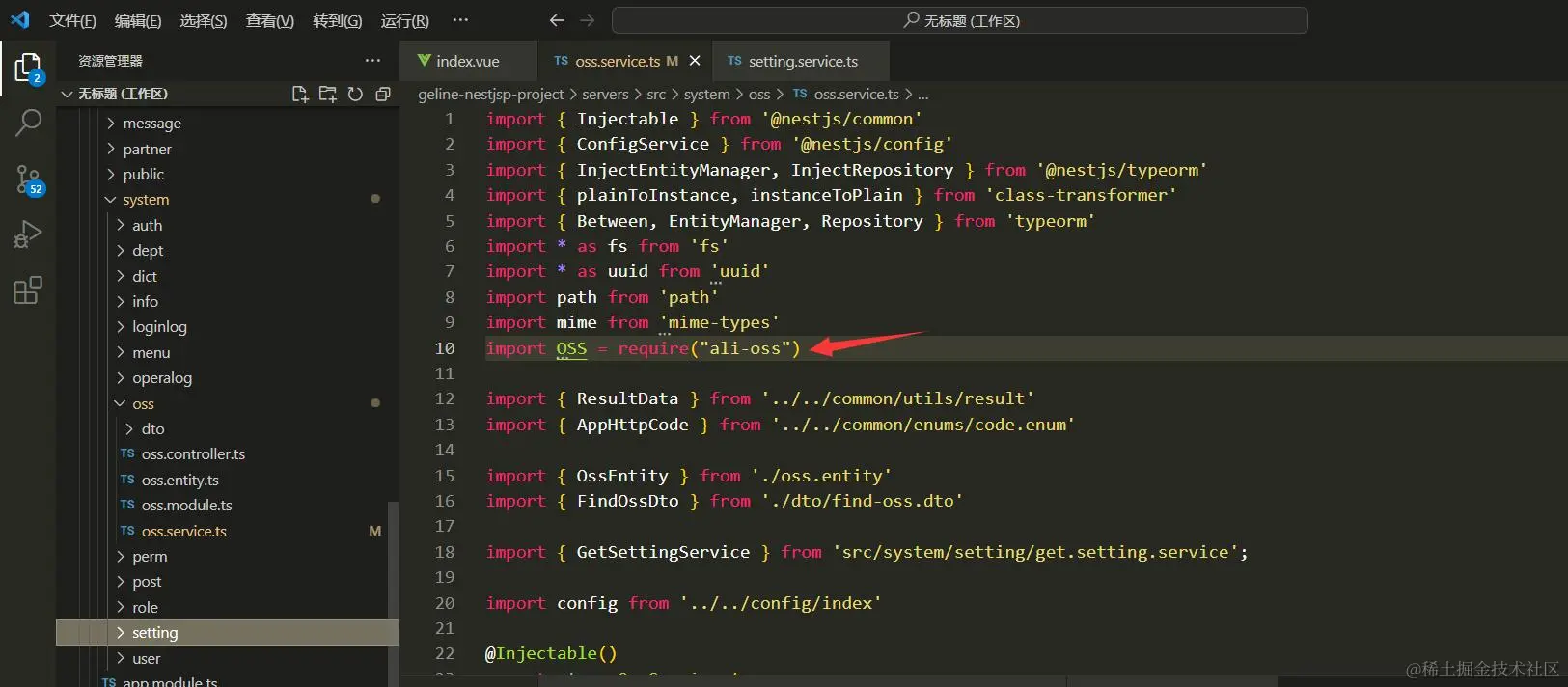Expand the dto folder
The image size is (1568, 687).
[x=227, y=428]
